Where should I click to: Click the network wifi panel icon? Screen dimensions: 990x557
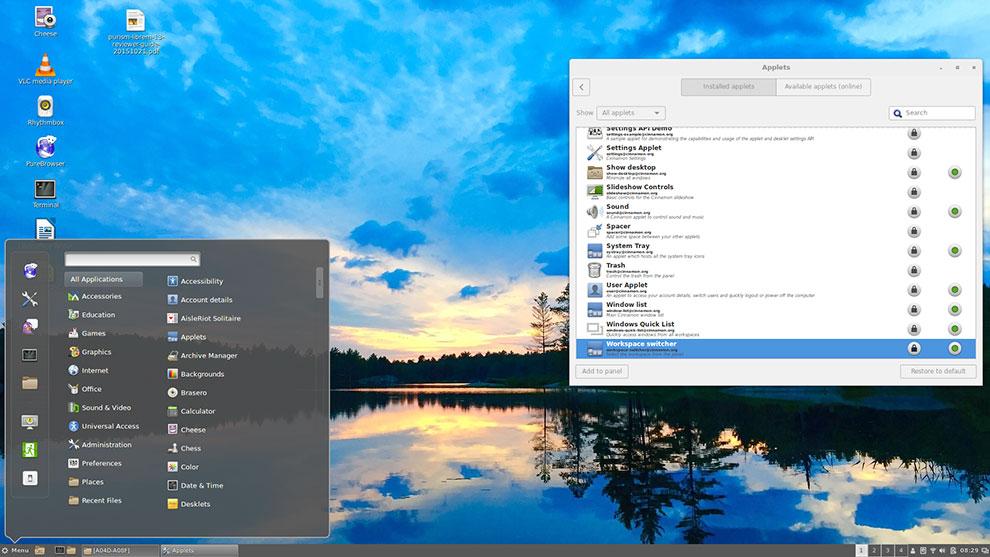[x=933, y=551]
